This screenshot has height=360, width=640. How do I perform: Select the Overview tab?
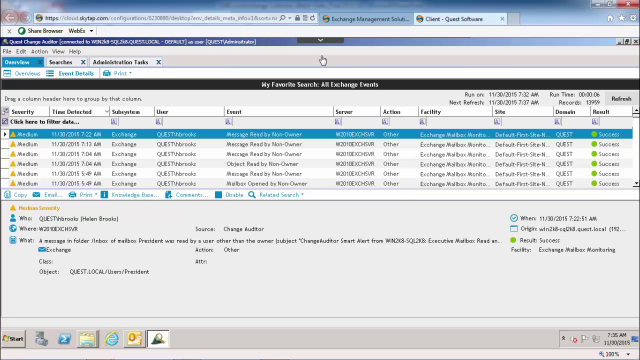coord(17,62)
